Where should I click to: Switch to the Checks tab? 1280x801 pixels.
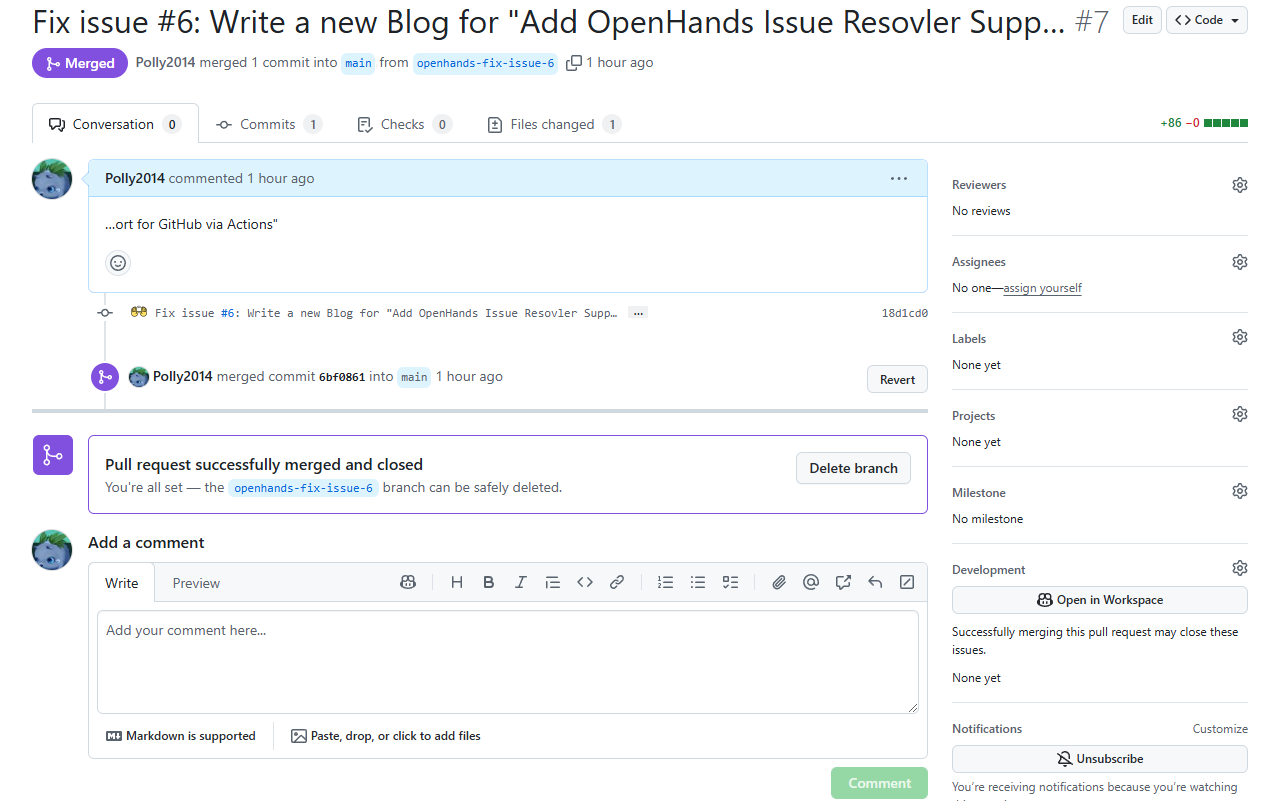pos(403,124)
